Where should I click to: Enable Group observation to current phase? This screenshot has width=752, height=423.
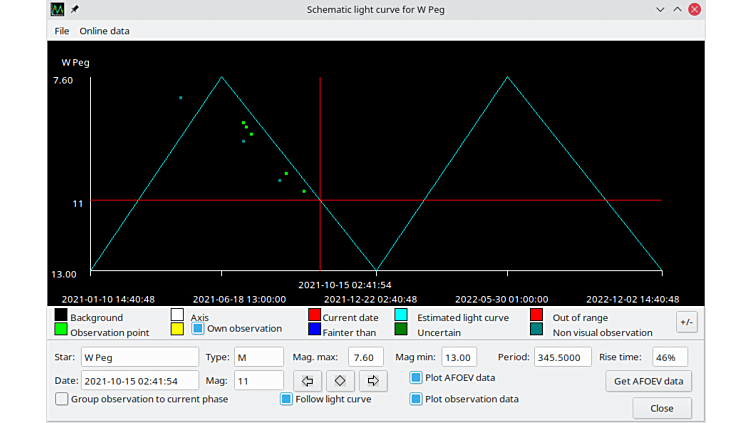(x=62, y=399)
